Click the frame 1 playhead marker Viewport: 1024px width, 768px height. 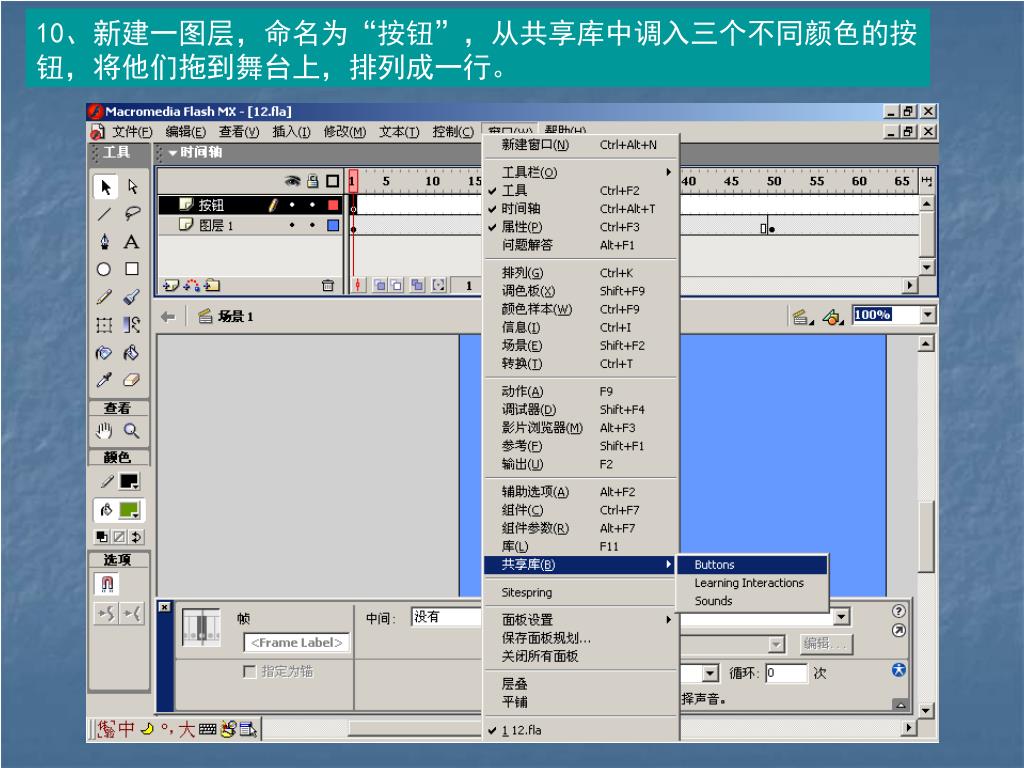click(353, 181)
